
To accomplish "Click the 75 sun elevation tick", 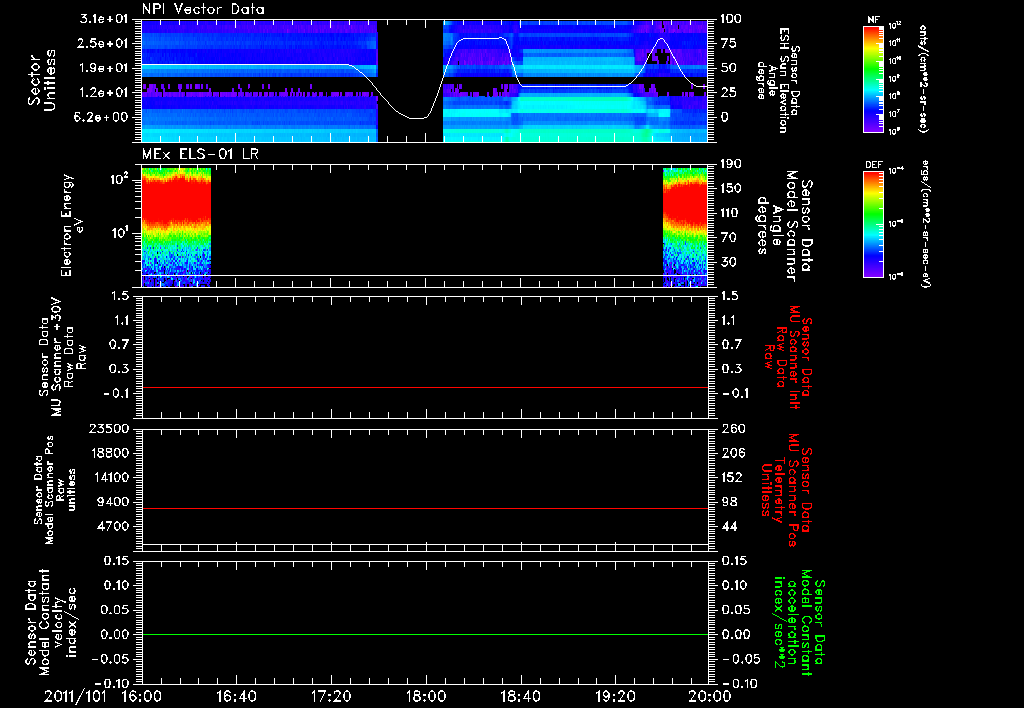I will tap(728, 43).
